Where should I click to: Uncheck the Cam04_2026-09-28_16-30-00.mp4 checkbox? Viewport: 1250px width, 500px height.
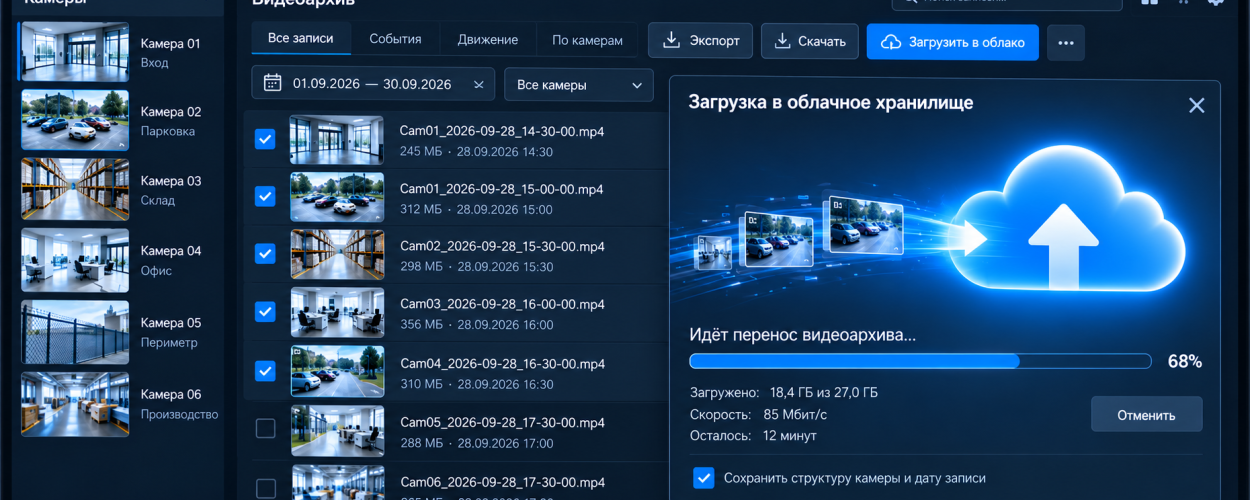click(265, 370)
